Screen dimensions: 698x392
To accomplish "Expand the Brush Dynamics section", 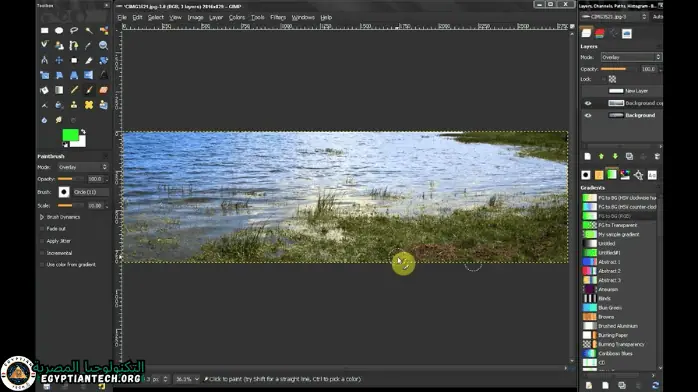I will click(x=42, y=217).
